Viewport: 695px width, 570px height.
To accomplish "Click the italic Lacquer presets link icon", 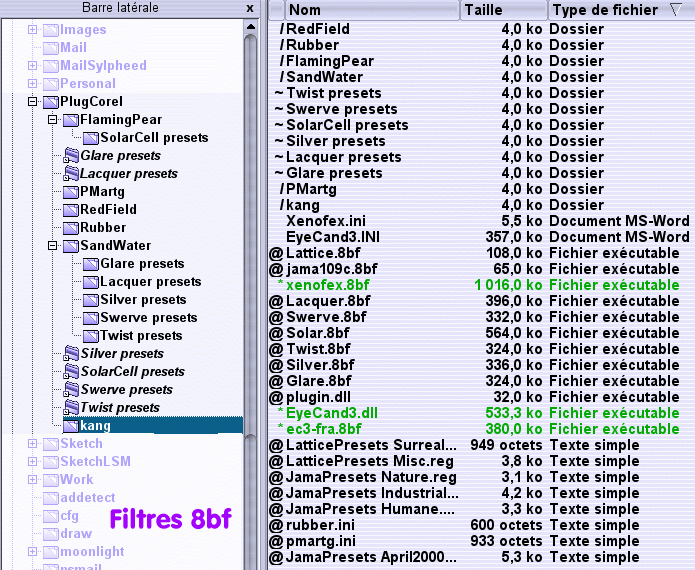I will pyautogui.click(x=71, y=174).
